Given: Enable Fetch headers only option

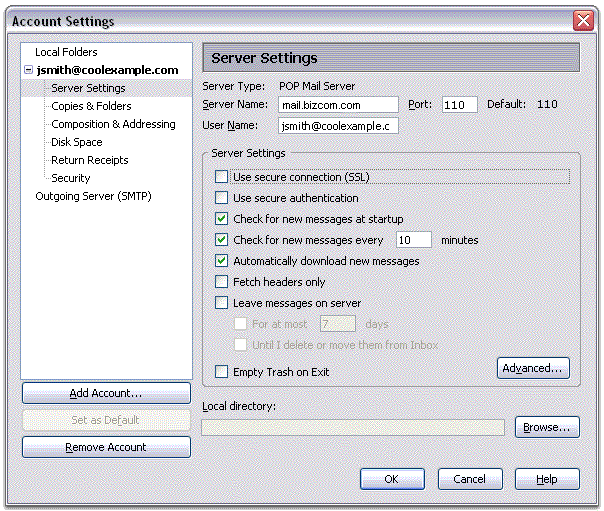Looking at the screenshot, I should tap(222, 282).
